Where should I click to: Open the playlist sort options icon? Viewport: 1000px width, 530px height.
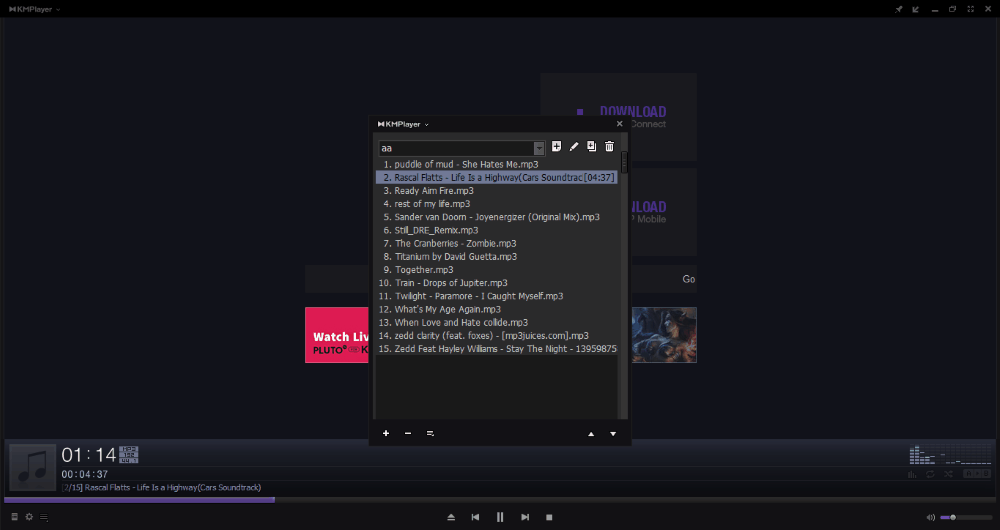(x=430, y=434)
